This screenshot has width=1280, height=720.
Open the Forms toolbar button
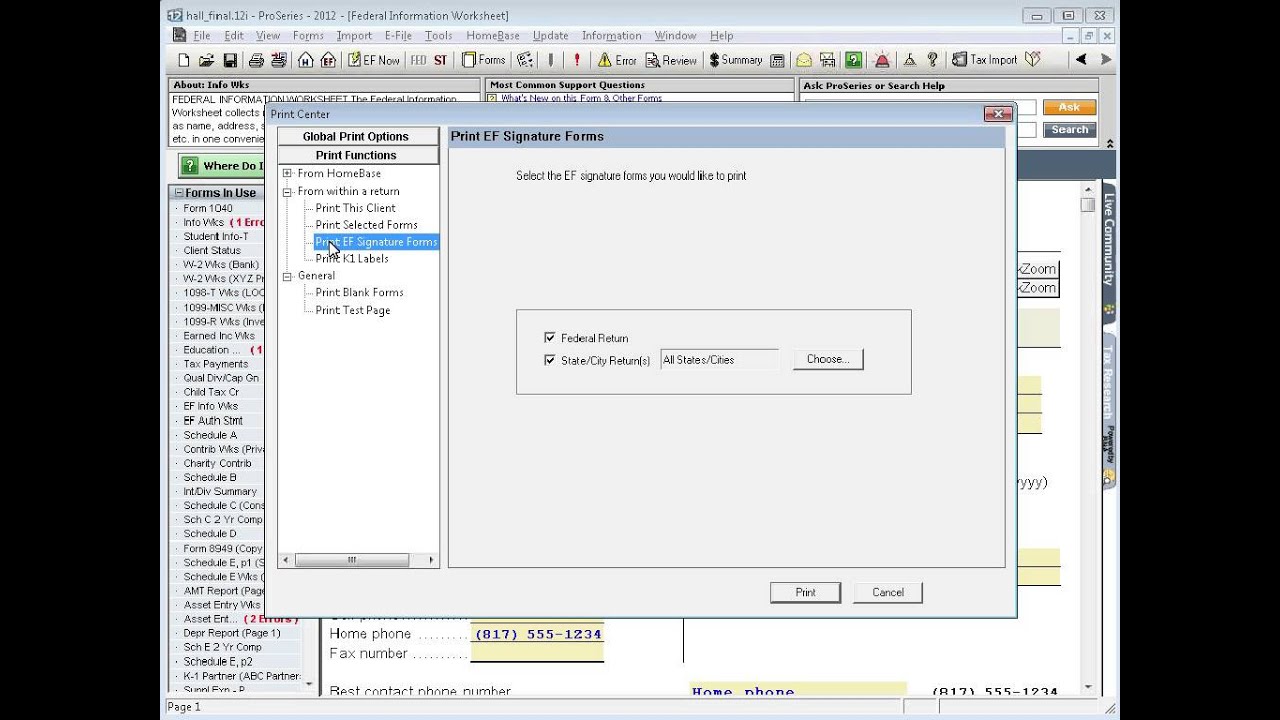484,60
